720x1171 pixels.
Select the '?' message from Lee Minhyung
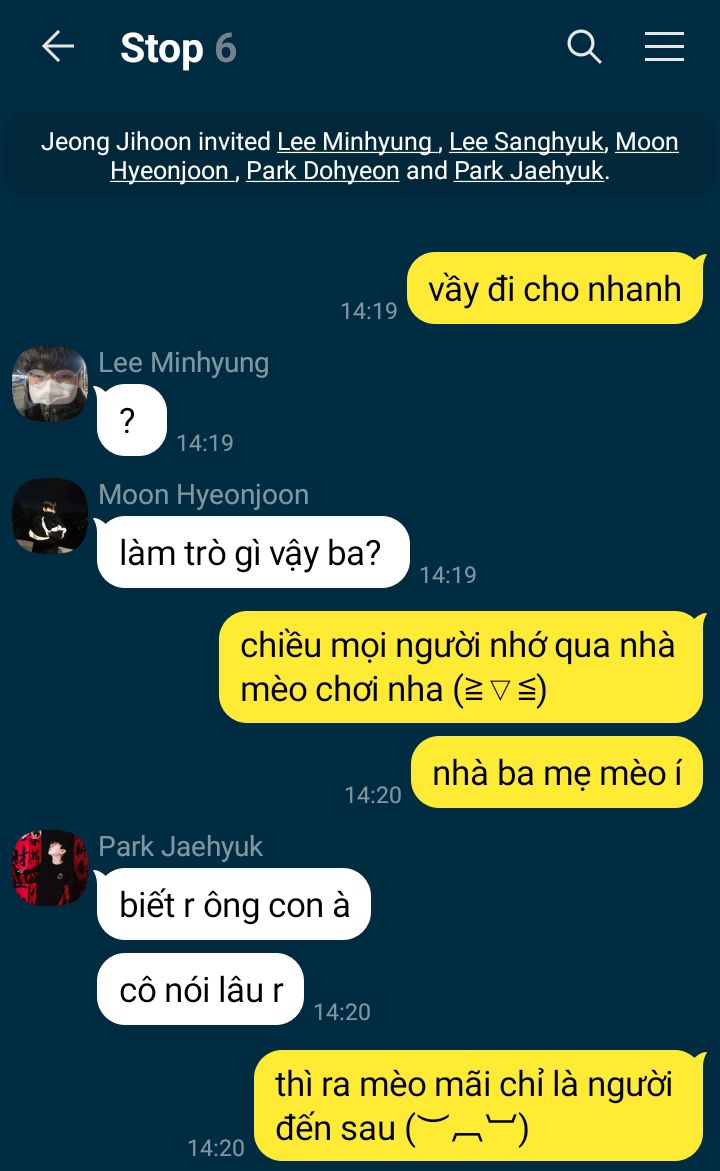click(131, 420)
